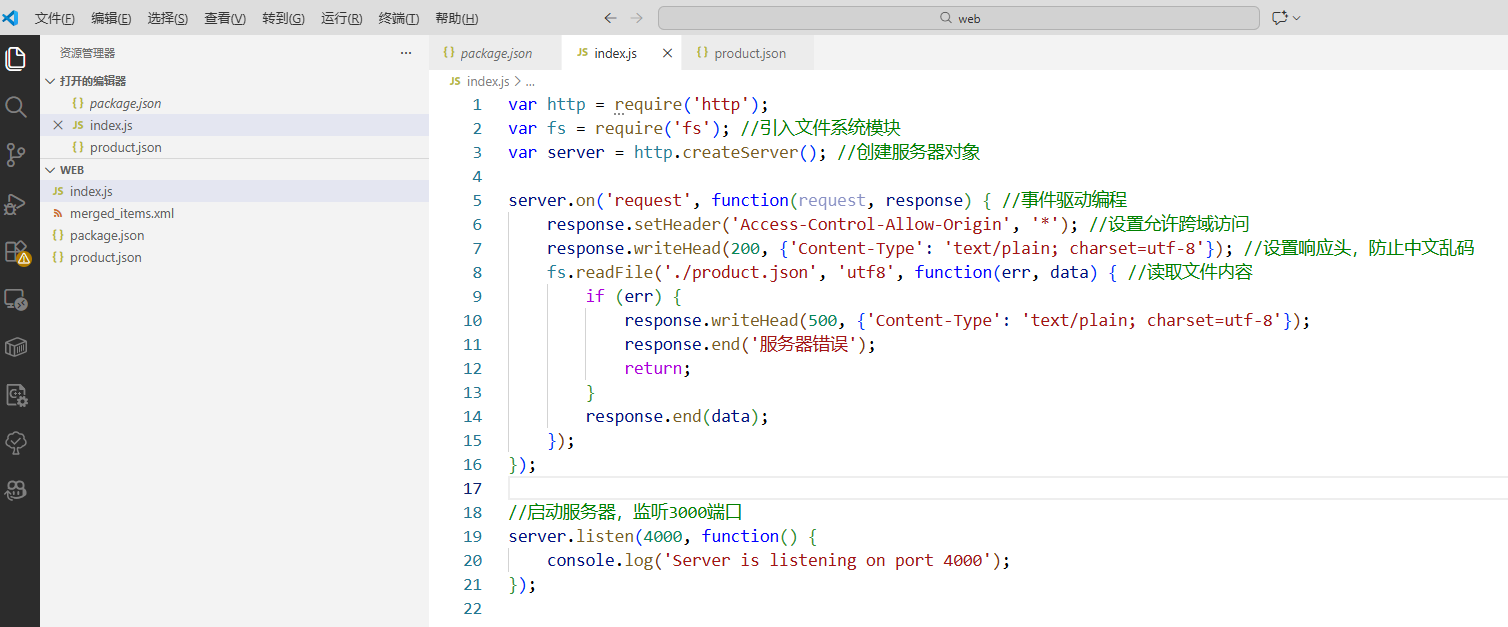1508x627 pixels.
Task: Open the 文件(F) menu
Action: [x=54, y=18]
